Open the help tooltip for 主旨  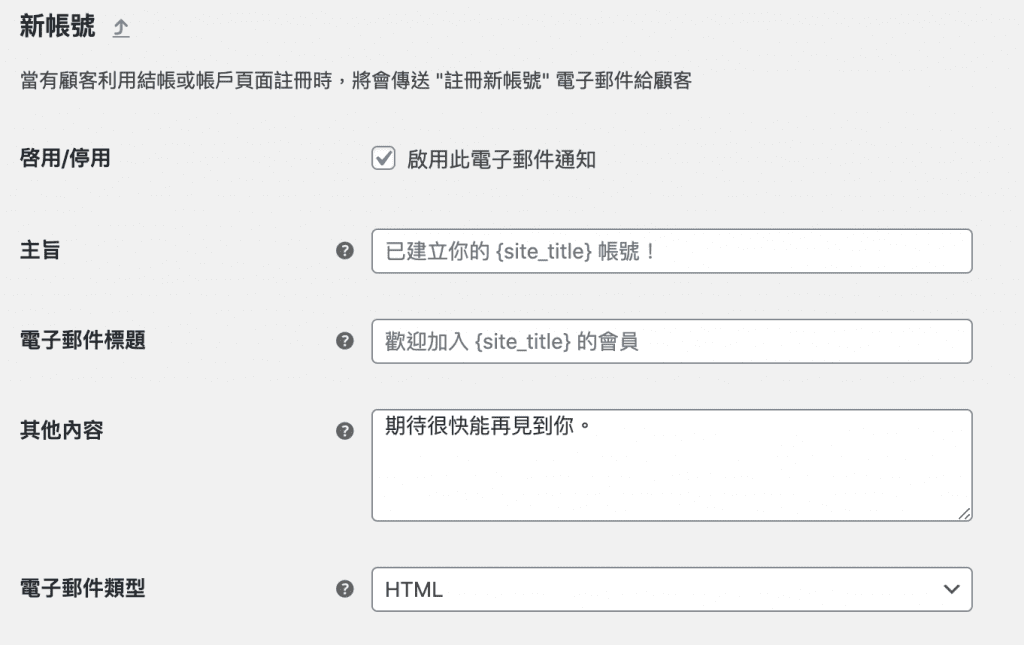(x=345, y=251)
